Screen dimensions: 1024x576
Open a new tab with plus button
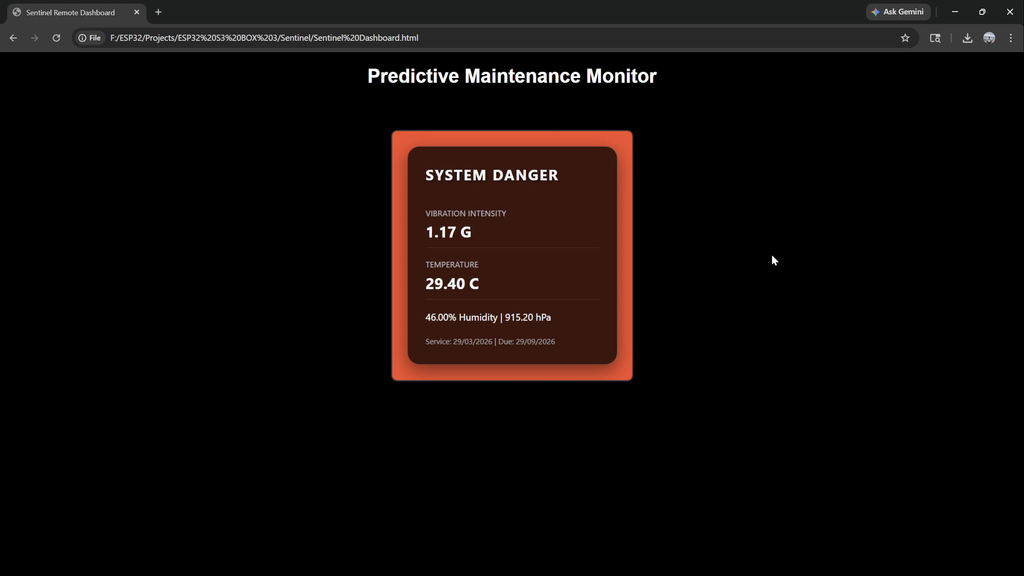[x=158, y=12]
